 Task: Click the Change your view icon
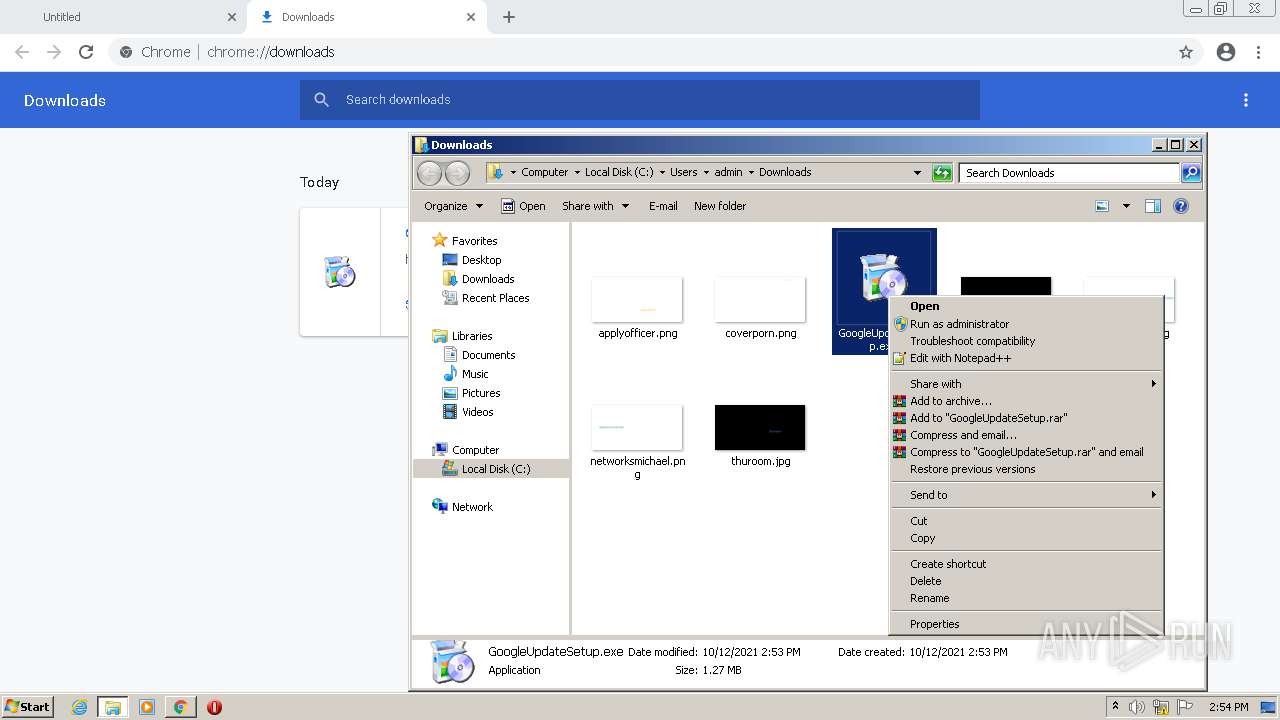[1102, 206]
